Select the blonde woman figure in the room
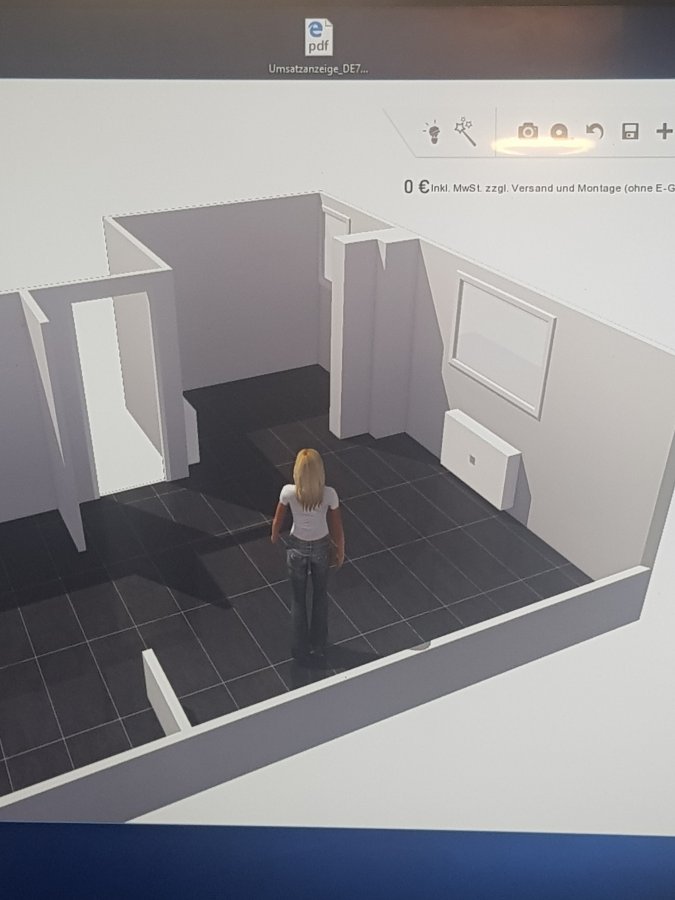The height and width of the screenshot is (900, 675). pyautogui.click(x=309, y=550)
